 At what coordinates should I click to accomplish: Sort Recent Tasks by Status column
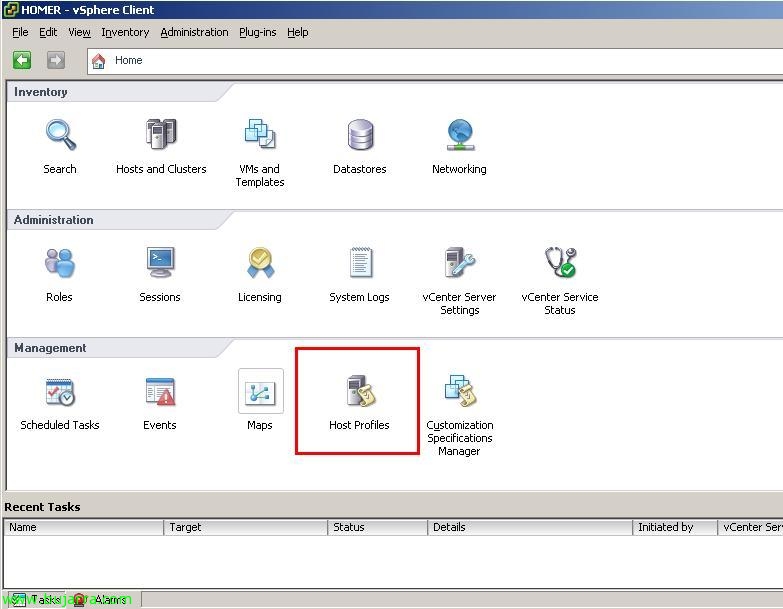coord(378,527)
